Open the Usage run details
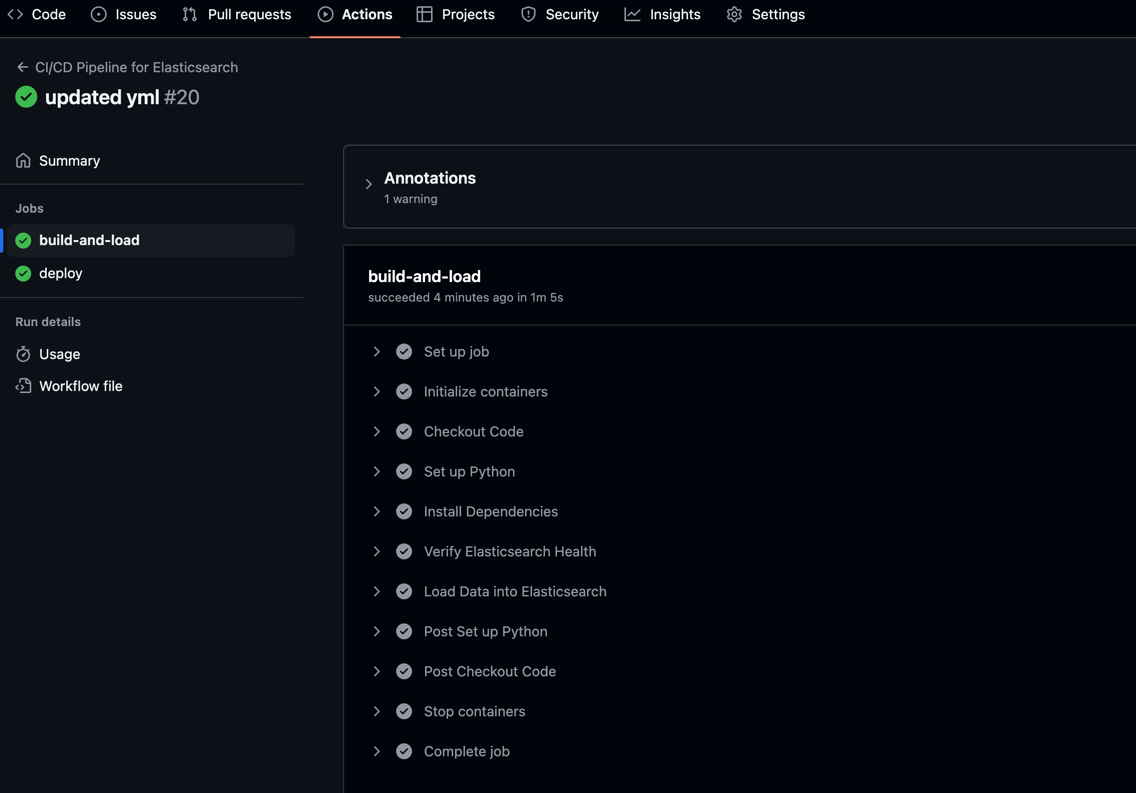The width and height of the screenshot is (1136, 793). (59, 354)
